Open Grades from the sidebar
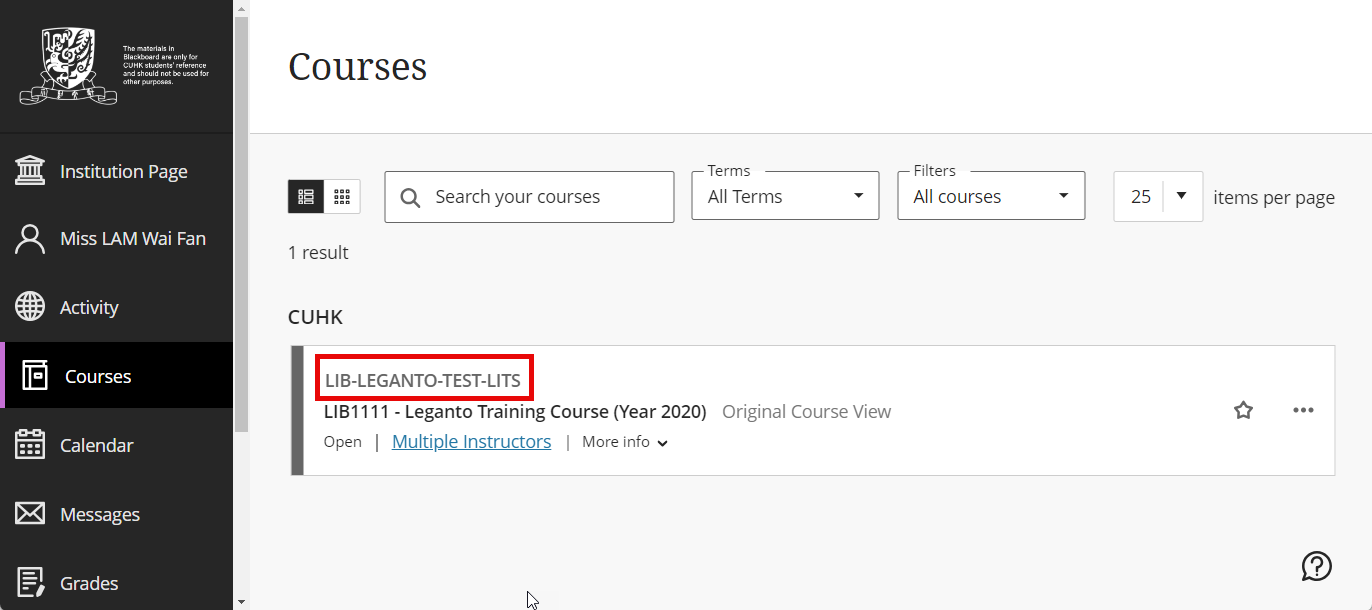The width and height of the screenshot is (1372, 610). (91, 582)
